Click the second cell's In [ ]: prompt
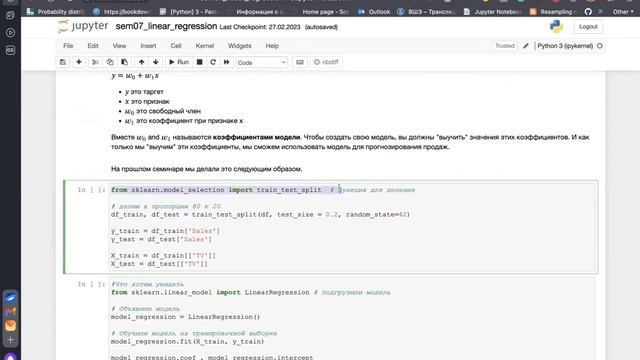 [x=91, y=284]
